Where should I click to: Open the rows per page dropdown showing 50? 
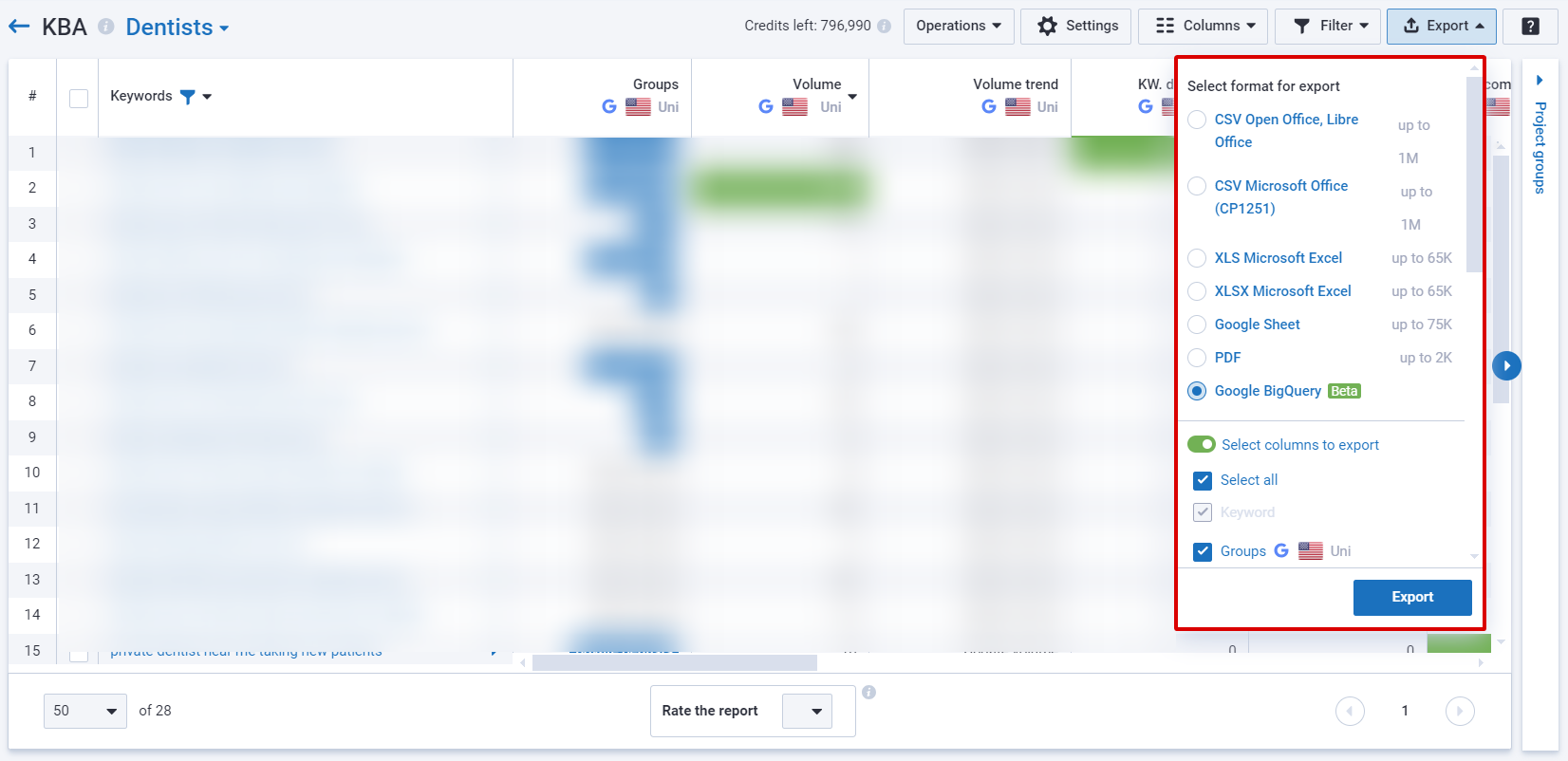click(85, 711)
